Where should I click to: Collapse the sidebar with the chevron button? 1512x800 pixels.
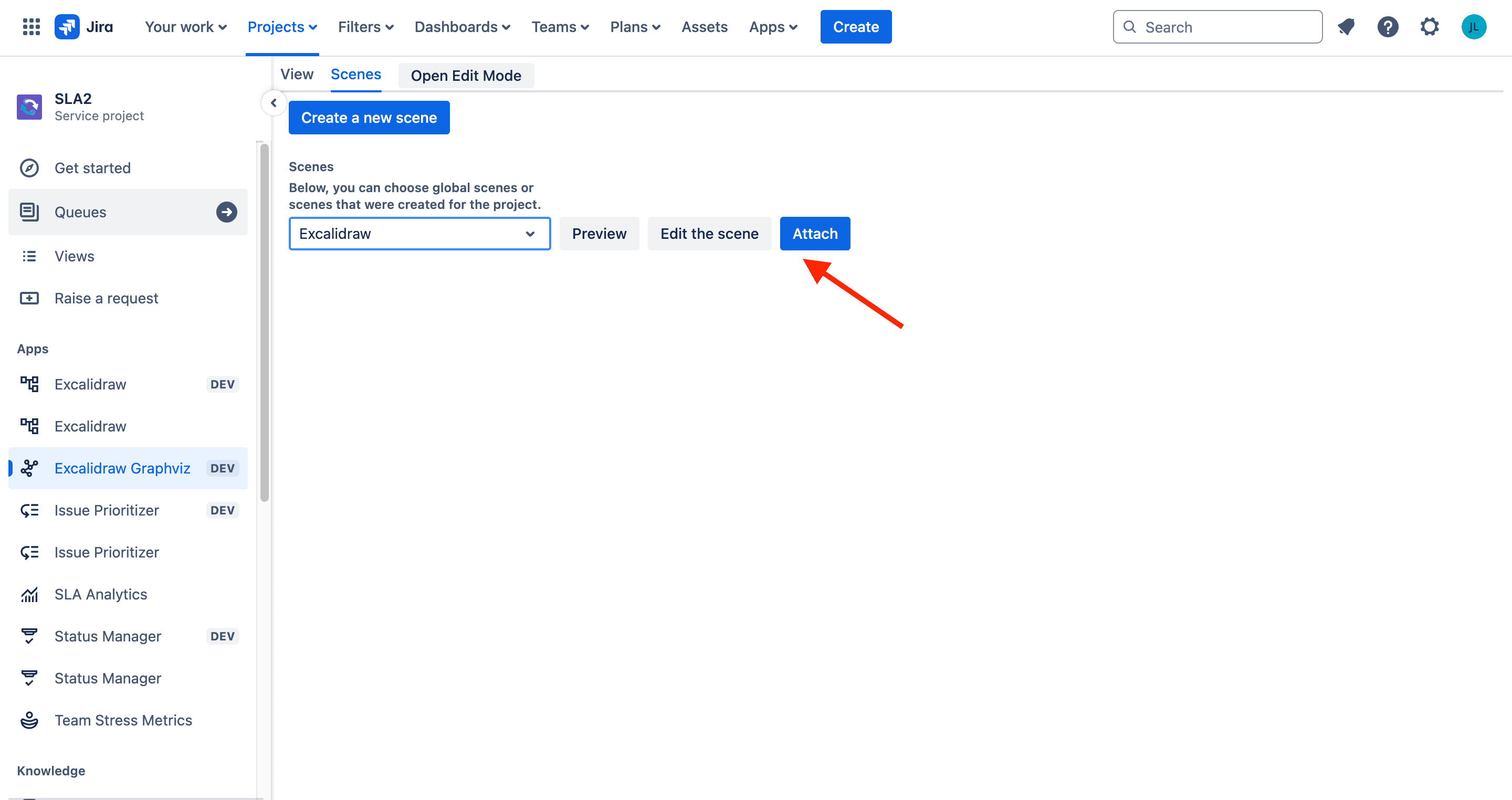click(x=274, y=103)
